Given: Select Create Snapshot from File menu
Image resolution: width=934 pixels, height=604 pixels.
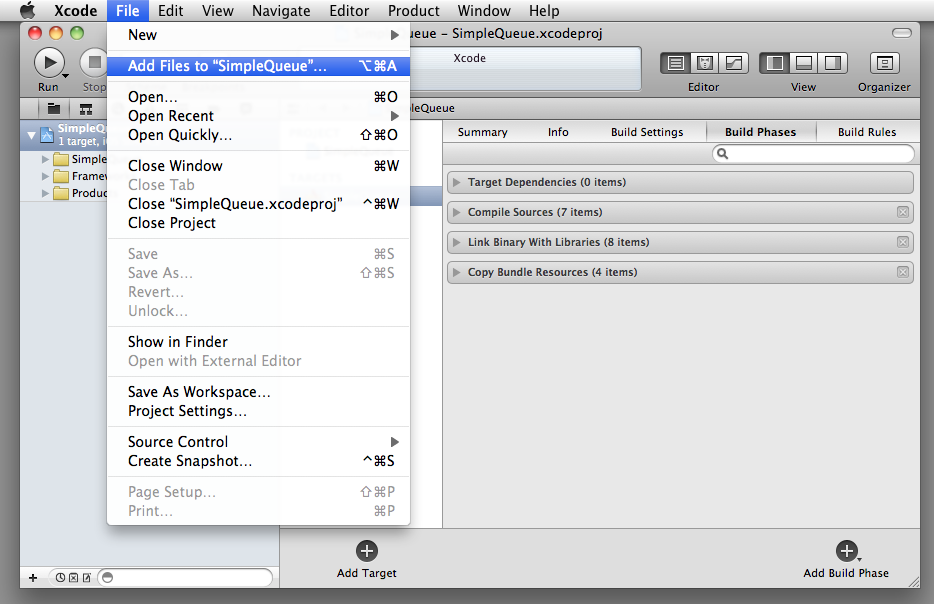Looking at the screenshot, I should 190,461.
